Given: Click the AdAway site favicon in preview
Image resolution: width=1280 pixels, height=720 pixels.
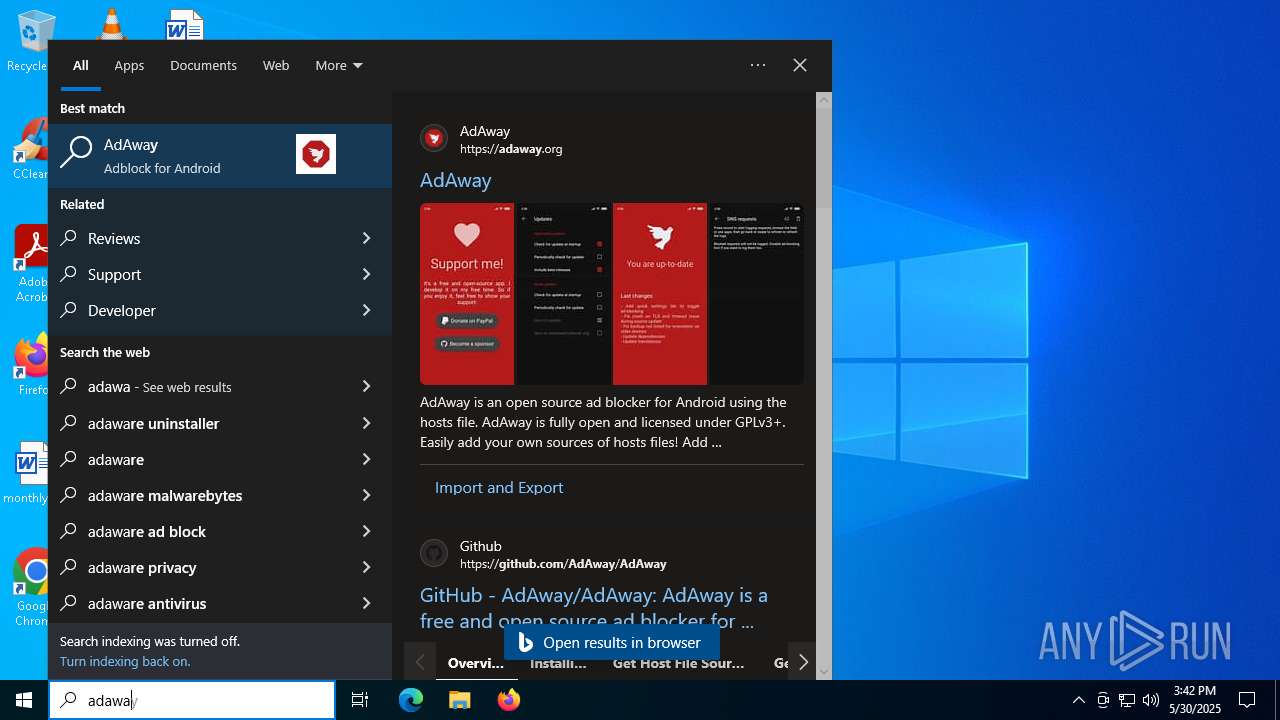Looking at the screenshot, I should 434,138.
